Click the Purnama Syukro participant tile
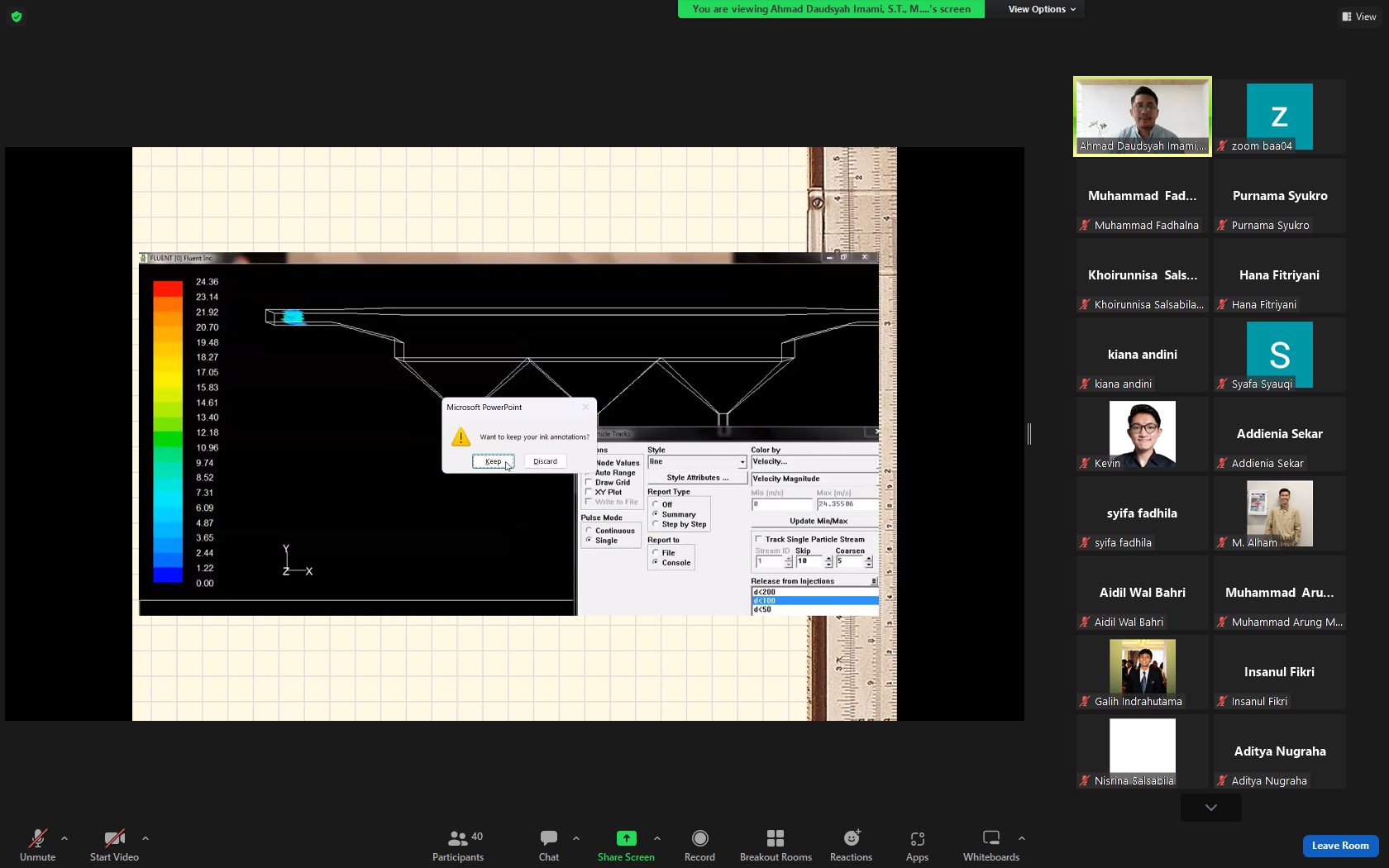Screen dimensions: 1389x868 click(1280, 196)
